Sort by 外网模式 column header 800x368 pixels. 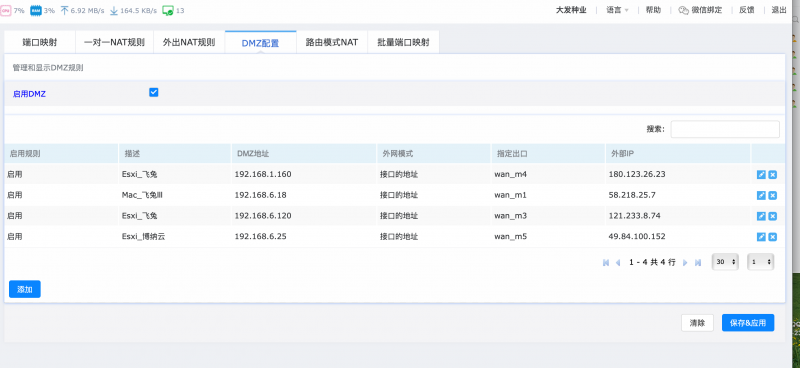pos(434,154)
